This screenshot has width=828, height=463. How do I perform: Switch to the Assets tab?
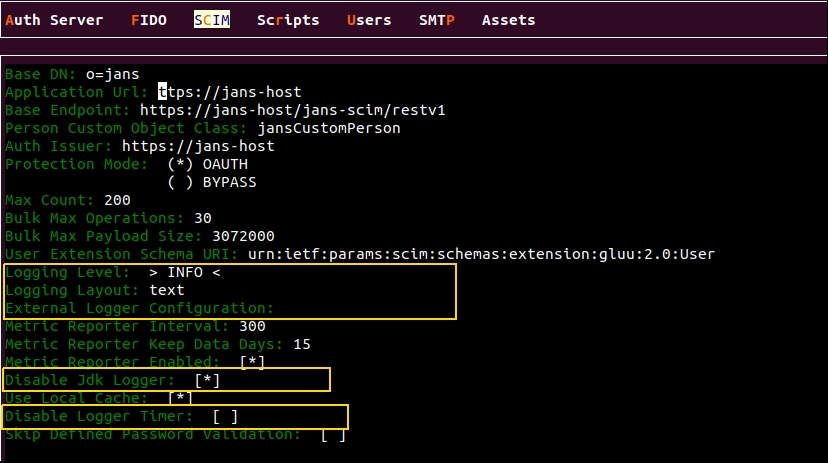coord(508,20)
